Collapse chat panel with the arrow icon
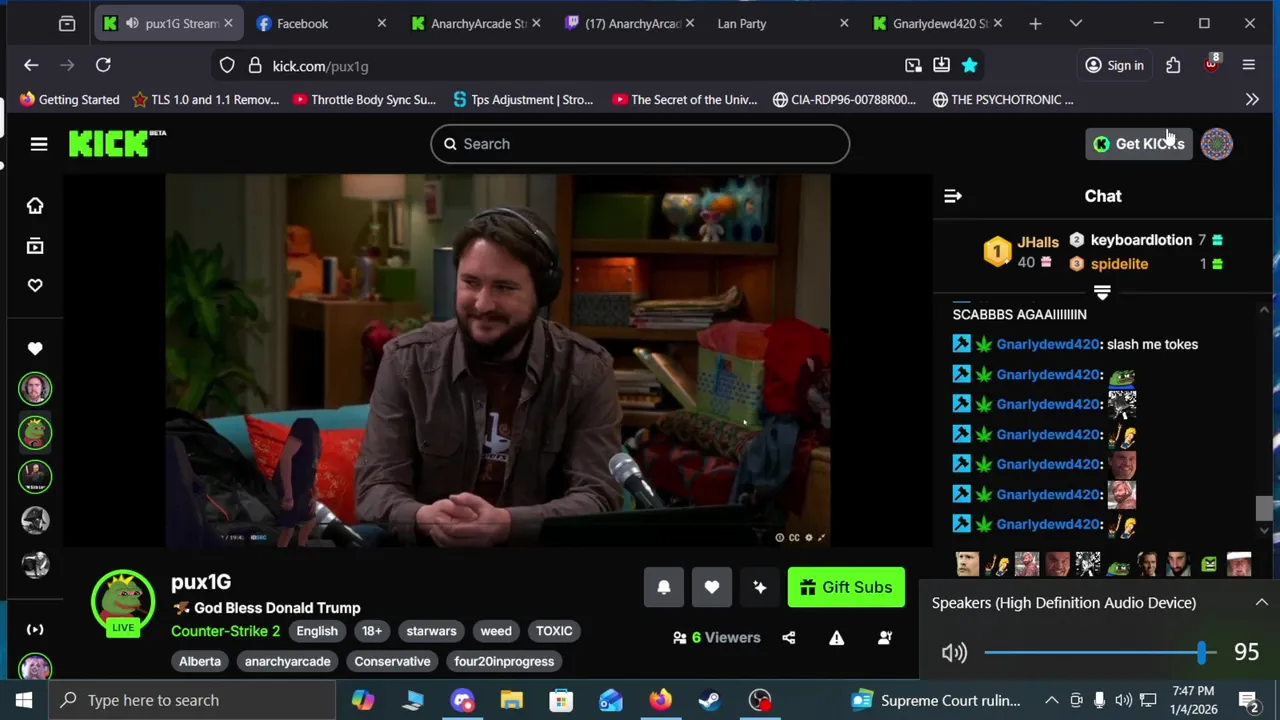1280x720 pixels. pos(953,196)
